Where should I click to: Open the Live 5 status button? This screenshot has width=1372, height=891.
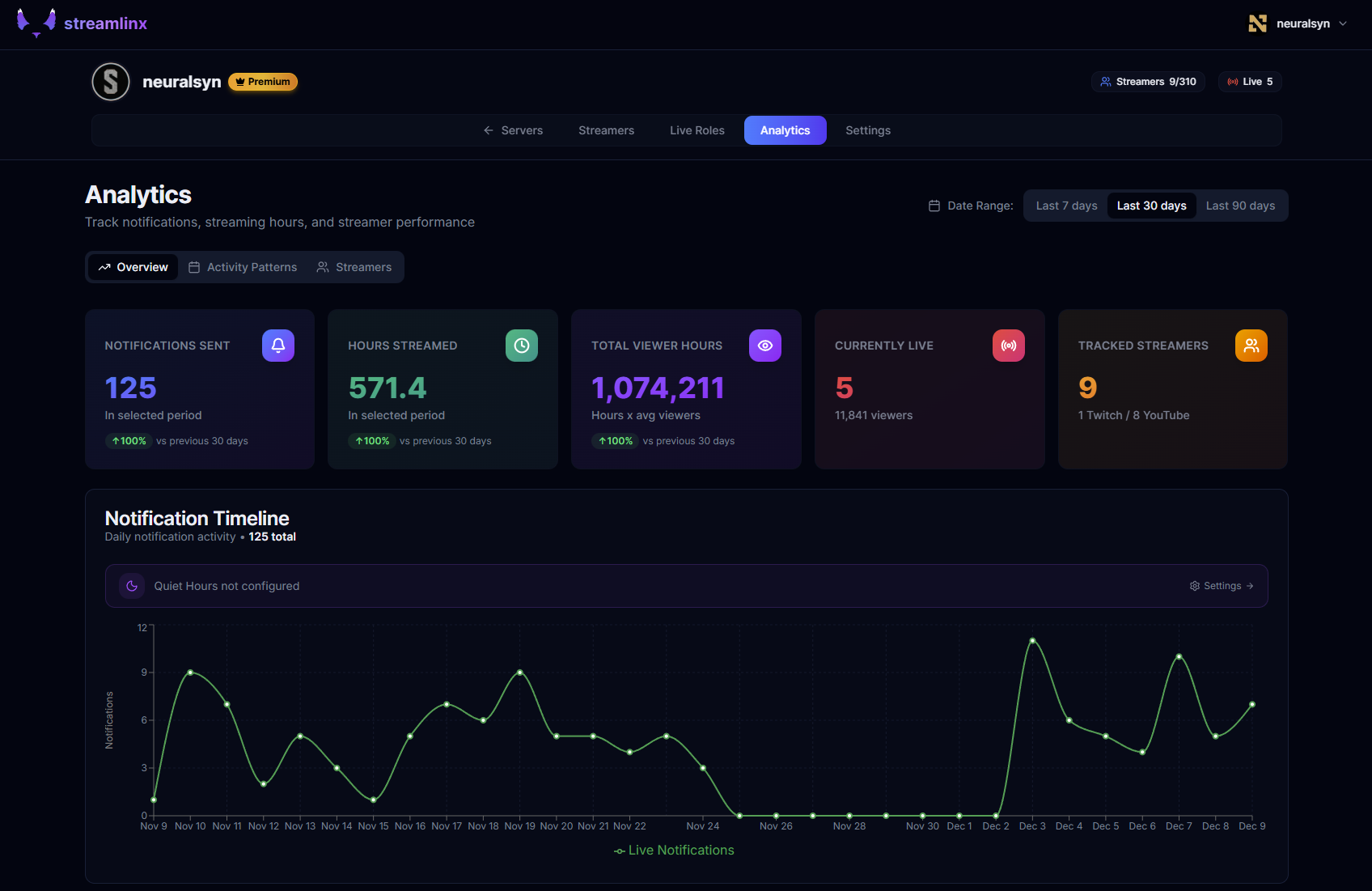coord(1249,81)
